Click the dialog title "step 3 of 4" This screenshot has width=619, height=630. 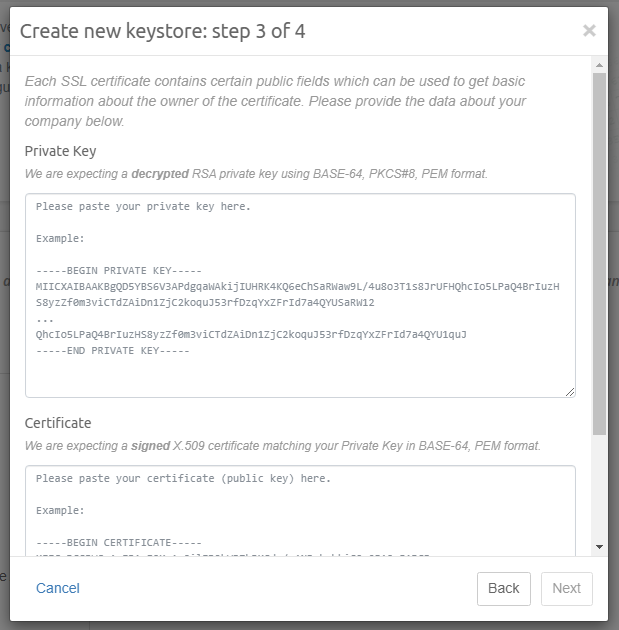point(163,31)
